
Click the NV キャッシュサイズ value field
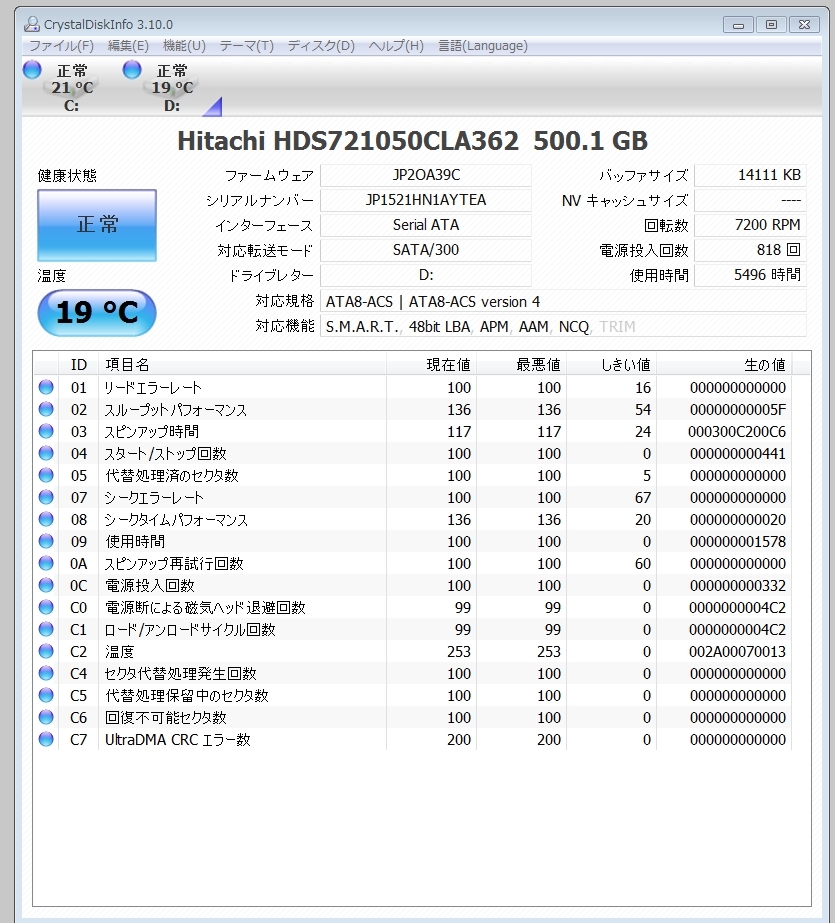point(750,200)
